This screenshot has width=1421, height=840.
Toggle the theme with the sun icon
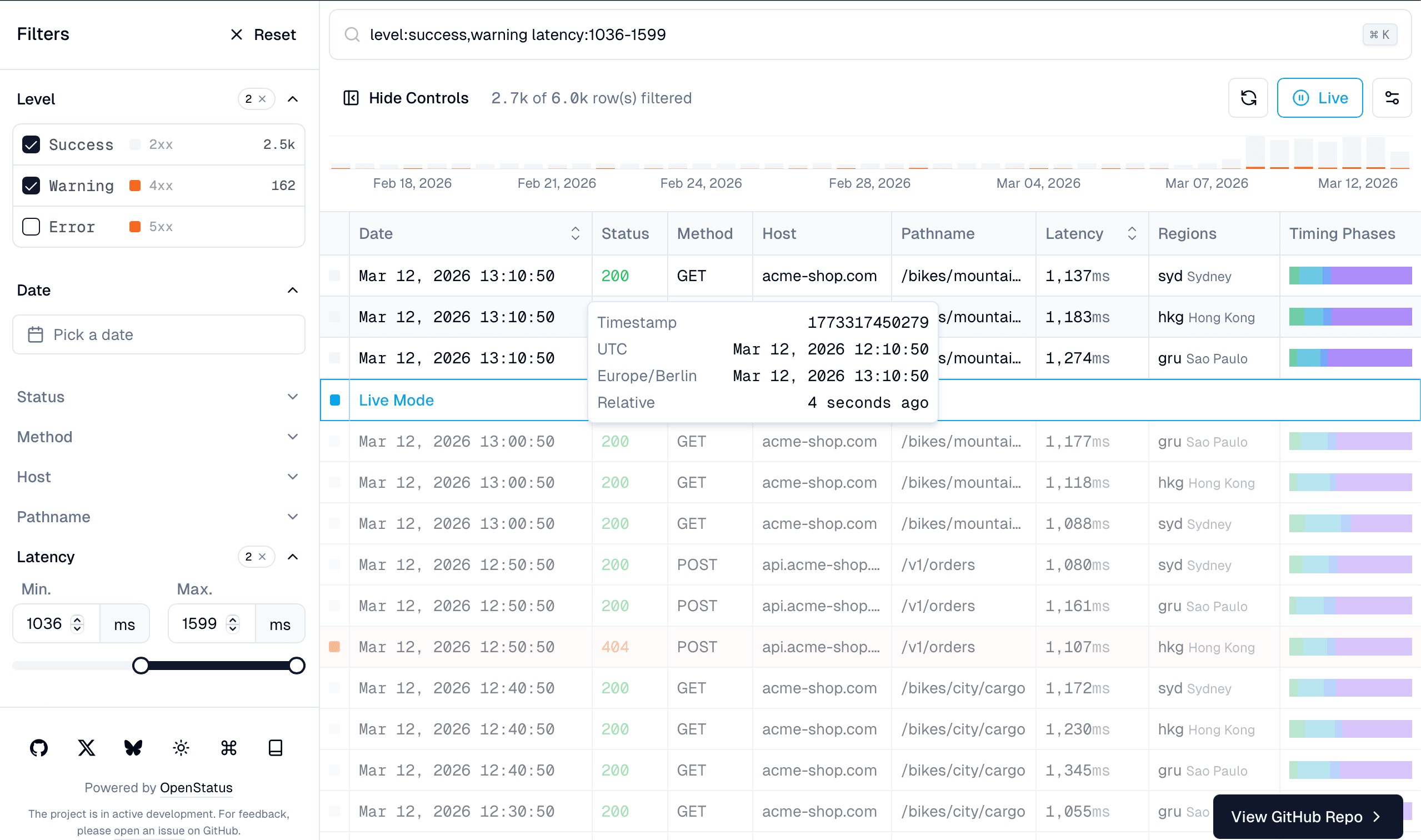181,748
